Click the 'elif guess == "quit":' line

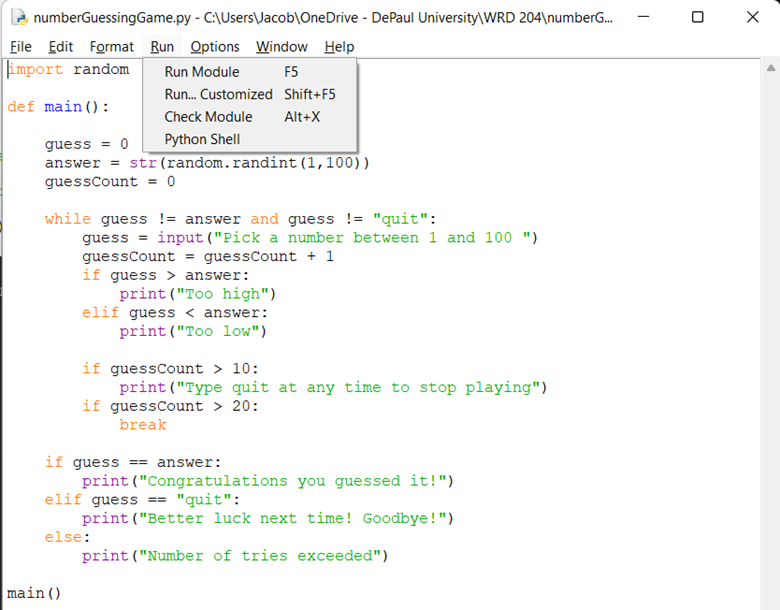pos(142,500)
